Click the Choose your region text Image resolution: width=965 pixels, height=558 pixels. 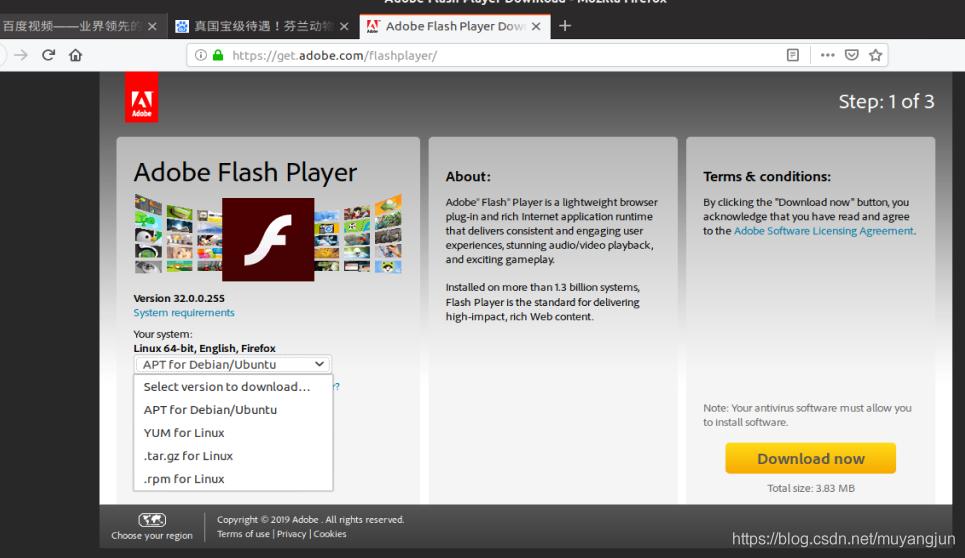(152, 536)
